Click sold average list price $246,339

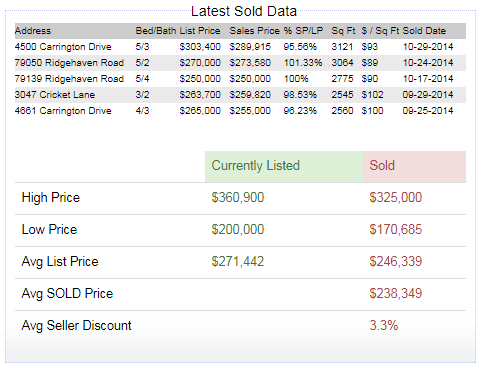(396, 262)
